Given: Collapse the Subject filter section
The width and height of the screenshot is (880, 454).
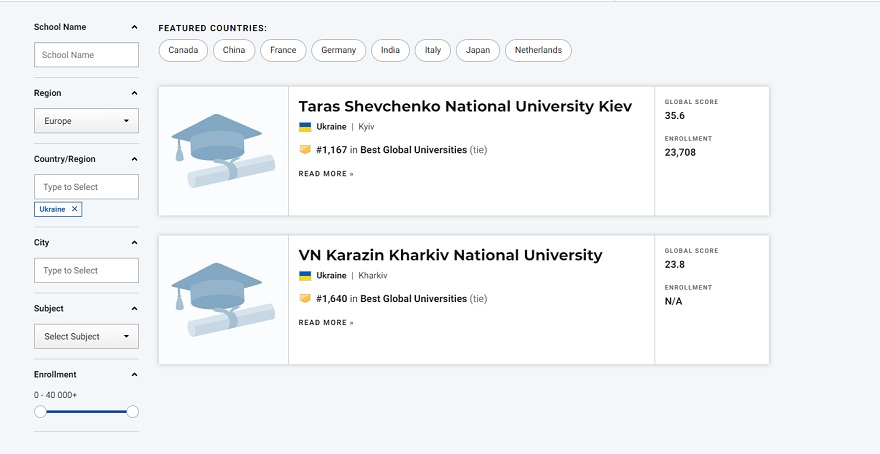Looking at the screenshot, I should click(134, 309).
